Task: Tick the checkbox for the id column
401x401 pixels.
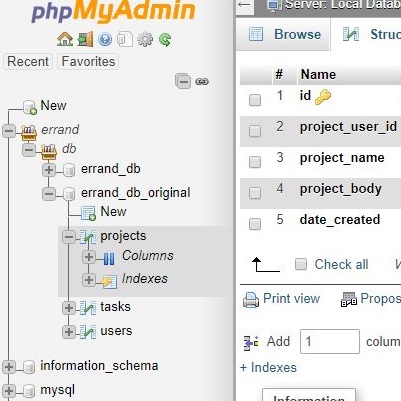Action: point(255,100)
